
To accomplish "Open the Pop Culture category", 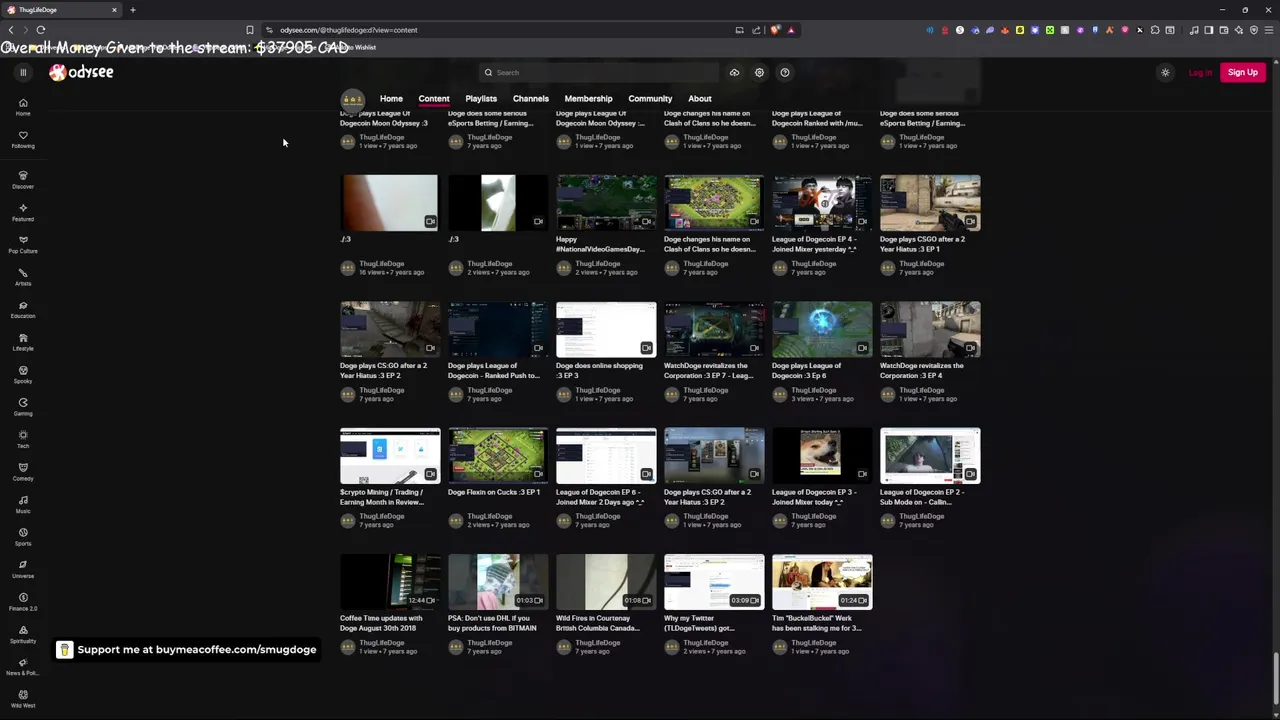I will 23,245.
